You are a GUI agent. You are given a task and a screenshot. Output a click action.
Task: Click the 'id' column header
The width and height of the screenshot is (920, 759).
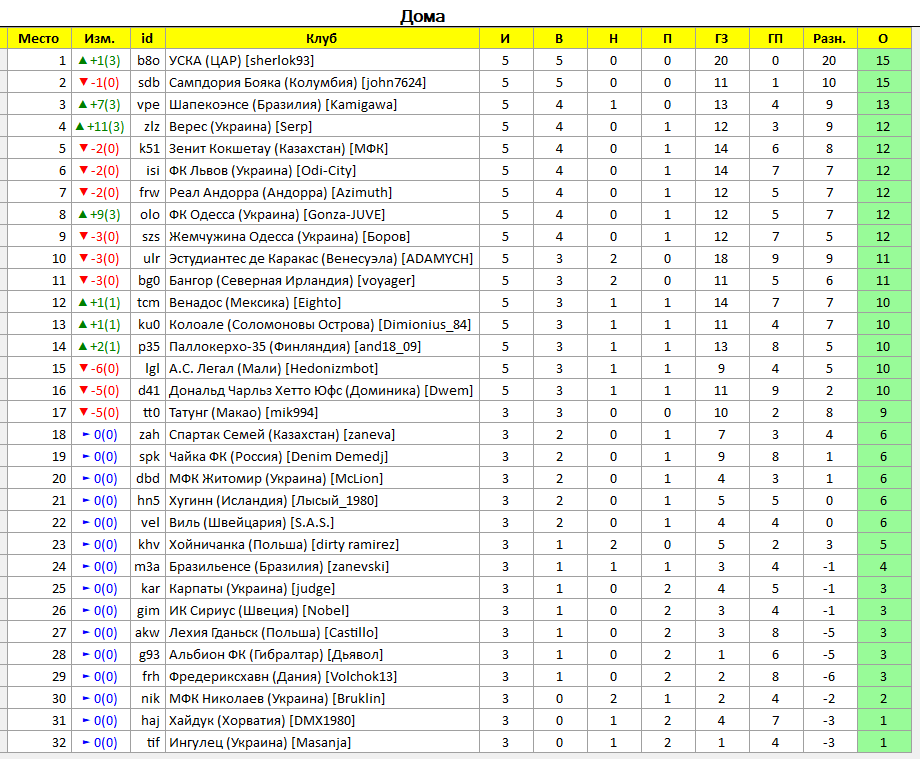147,39
